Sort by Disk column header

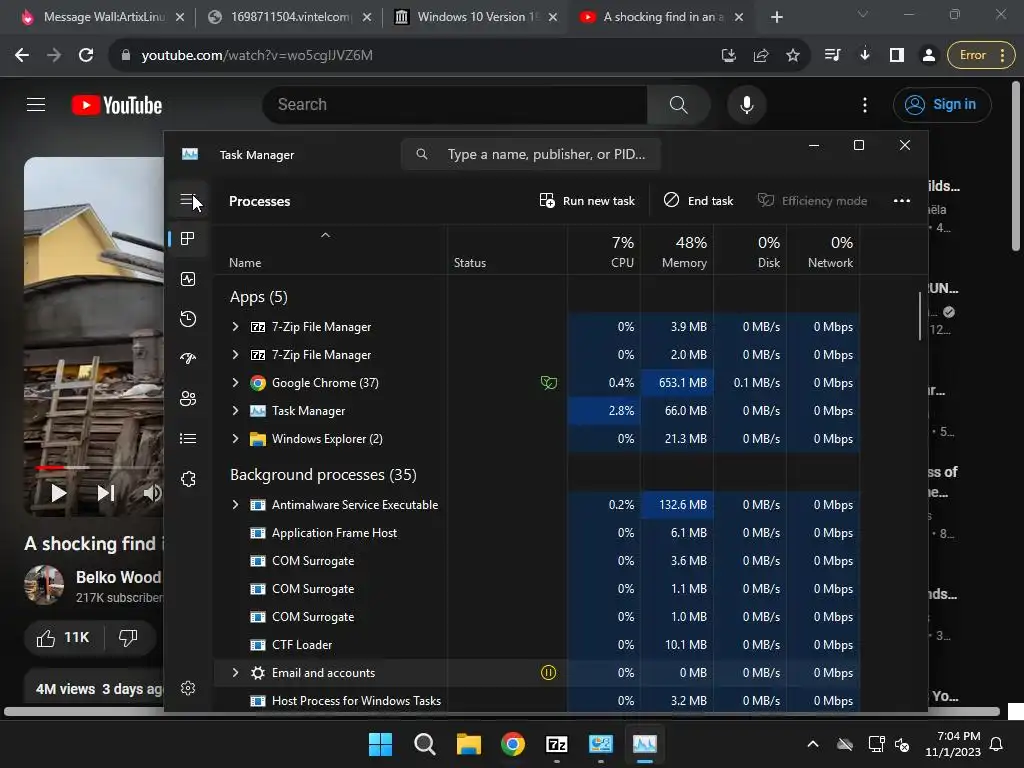pos(750,251)
